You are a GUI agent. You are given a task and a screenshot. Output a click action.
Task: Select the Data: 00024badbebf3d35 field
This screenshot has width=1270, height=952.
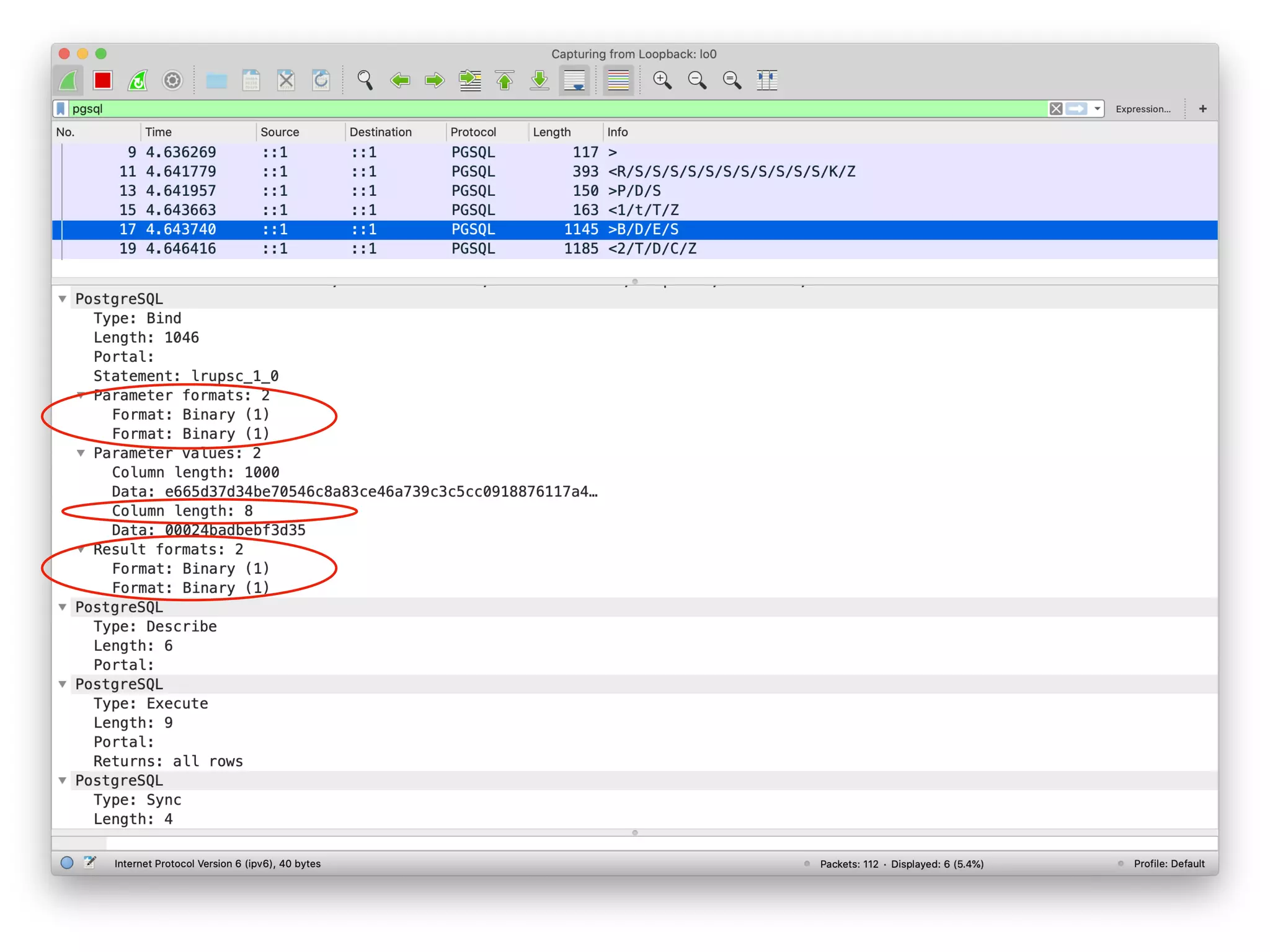click(x=208, y=530)
